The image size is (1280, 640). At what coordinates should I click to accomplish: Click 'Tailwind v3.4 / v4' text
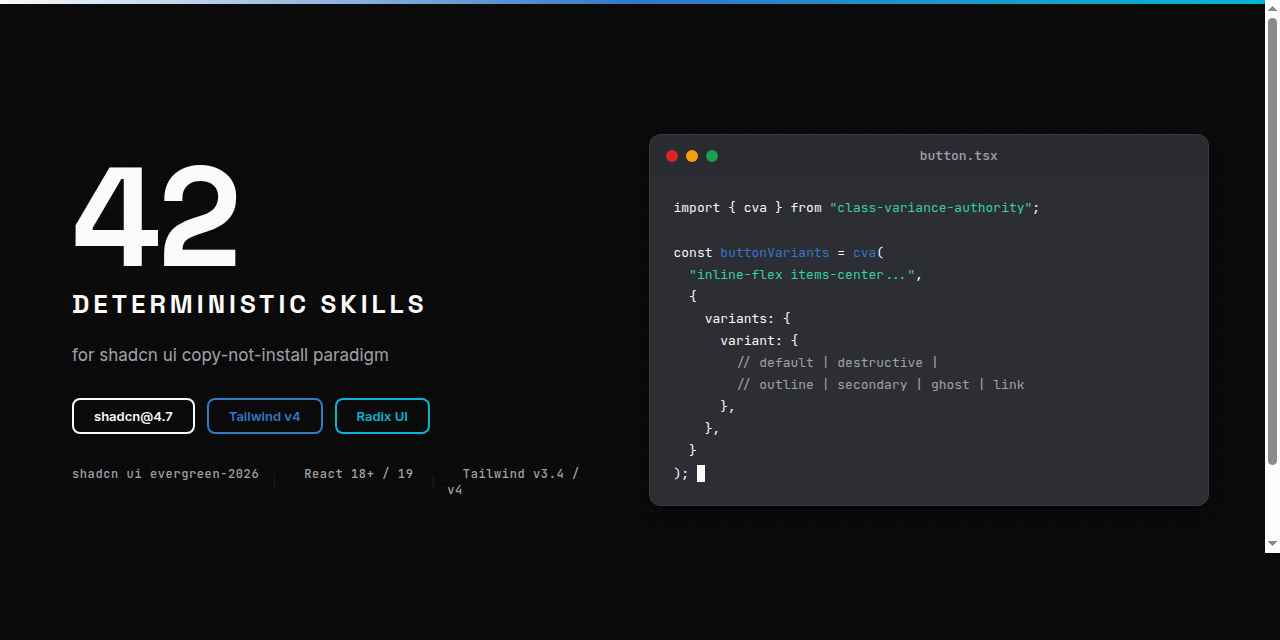point(513,482)
